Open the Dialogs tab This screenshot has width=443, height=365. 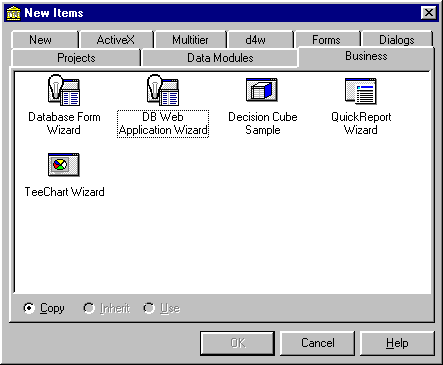pos(397,40)
